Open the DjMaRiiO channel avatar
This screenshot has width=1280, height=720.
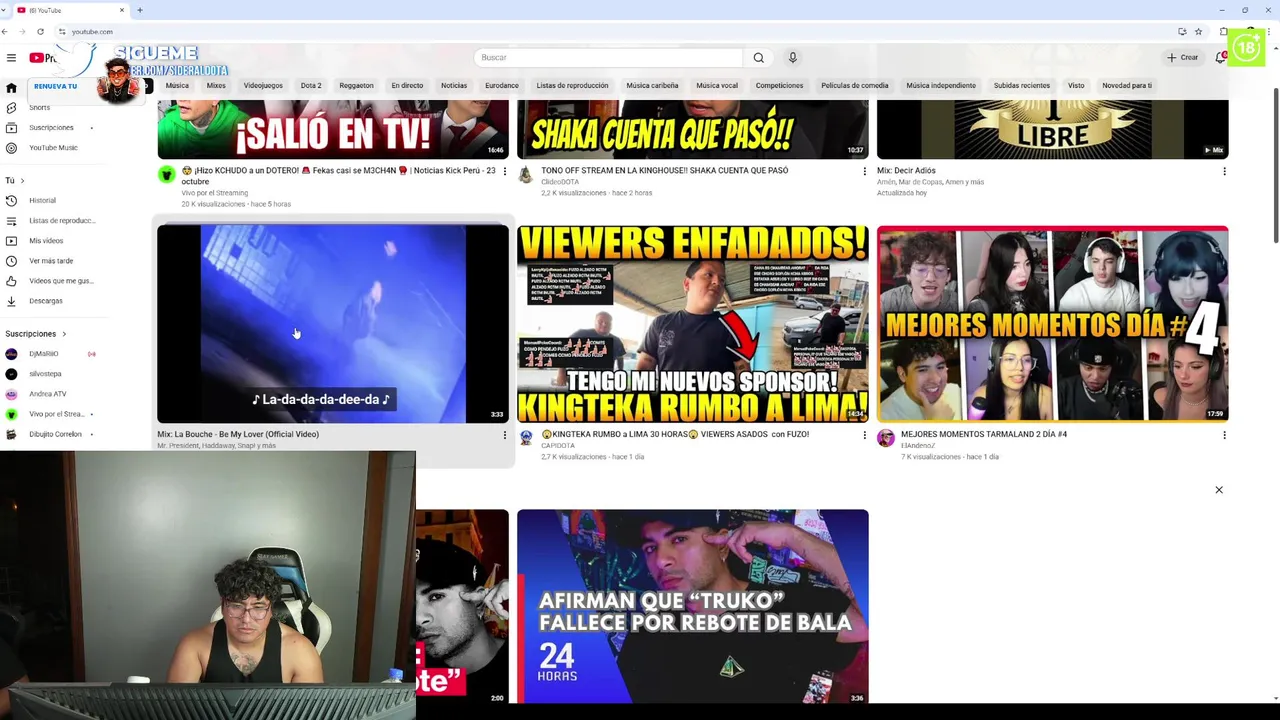tap(11, 354)
